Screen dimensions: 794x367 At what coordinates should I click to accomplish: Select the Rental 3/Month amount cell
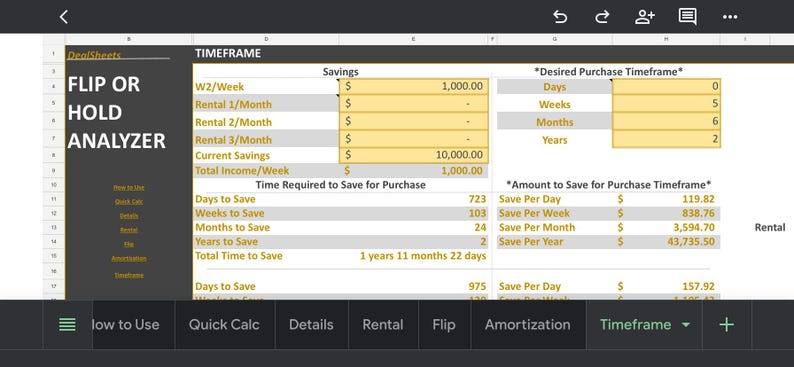(414, 139)
